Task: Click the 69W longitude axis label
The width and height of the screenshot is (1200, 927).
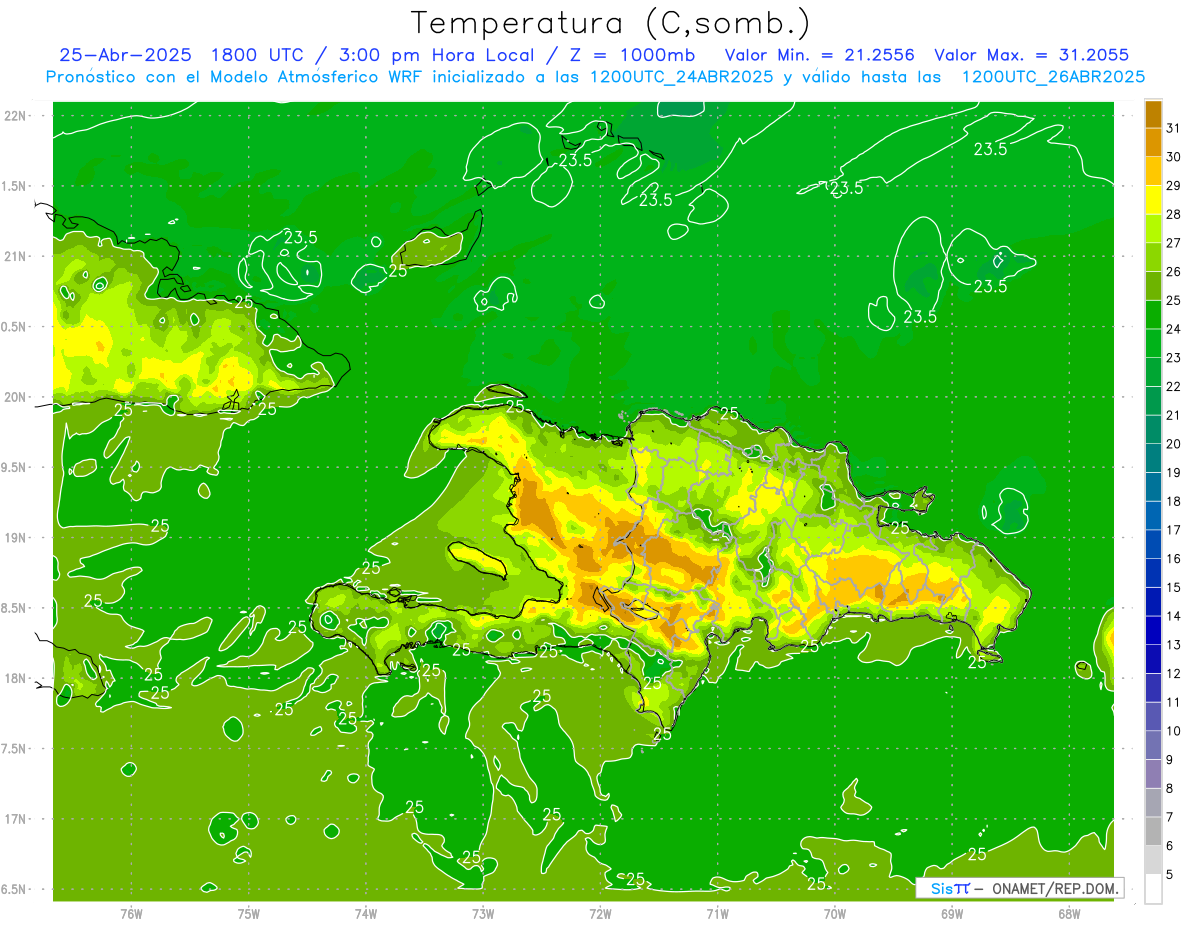Action: (952, 913)
